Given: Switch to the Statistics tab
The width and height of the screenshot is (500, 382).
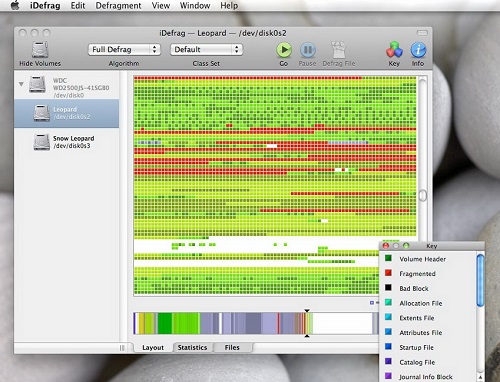Looking at the screenshot, I should pos(192,347).
